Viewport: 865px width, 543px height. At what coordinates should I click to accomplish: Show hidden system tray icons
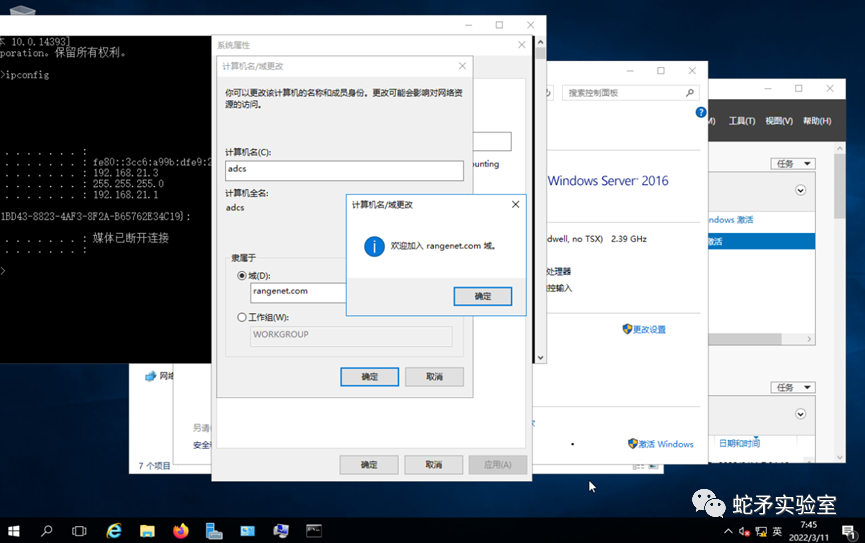pyautogui.click(x=728, y=531)
